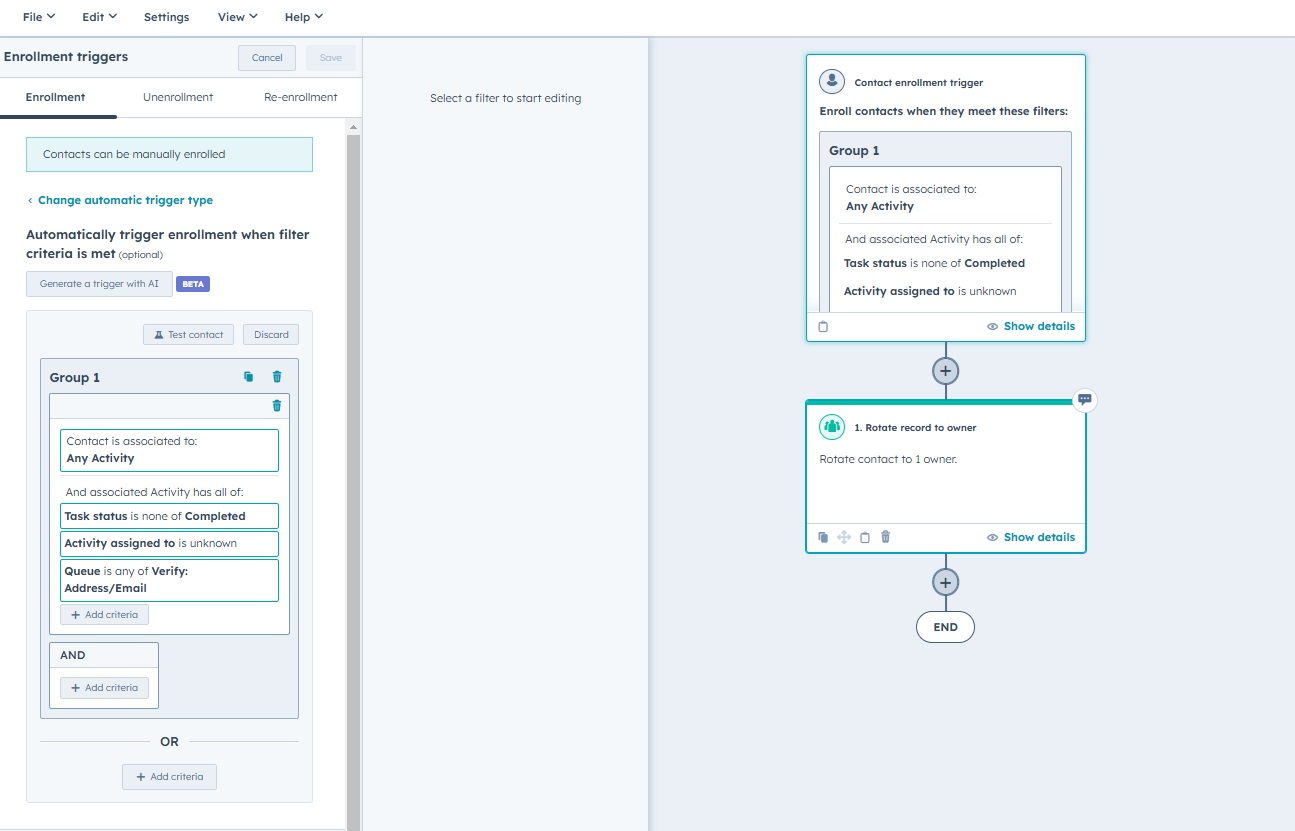Select the move icon on Rotate record action

click(x=844, y=537)
